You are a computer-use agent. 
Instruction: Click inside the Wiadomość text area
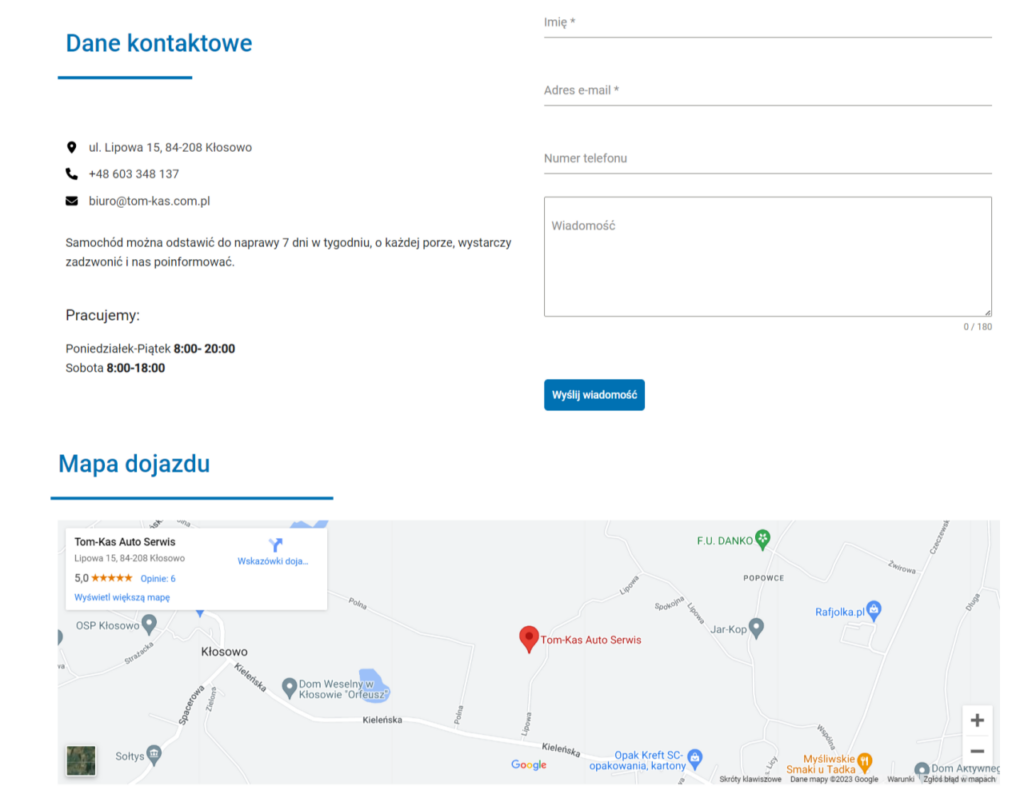767,256
